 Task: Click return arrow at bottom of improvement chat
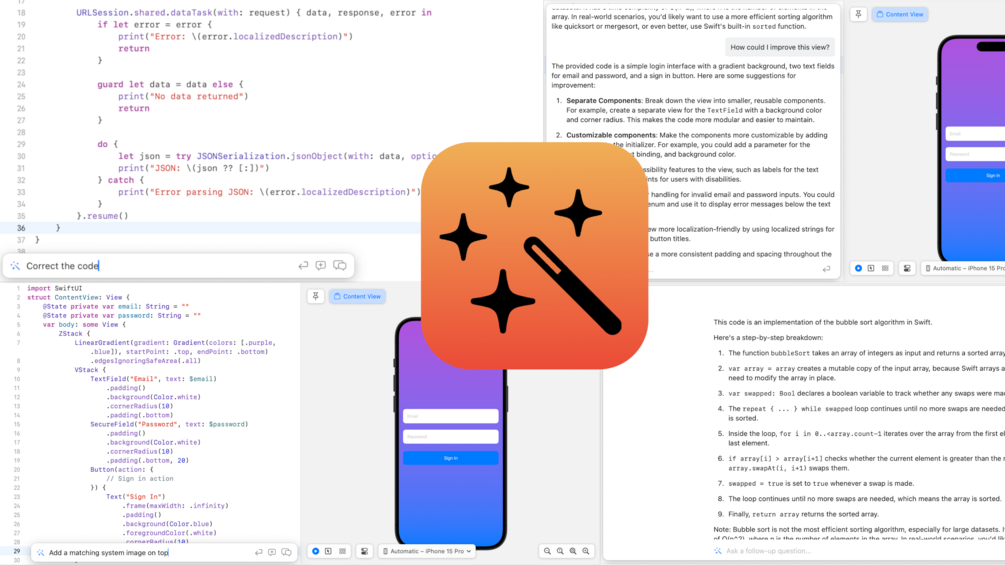[826, 269]
